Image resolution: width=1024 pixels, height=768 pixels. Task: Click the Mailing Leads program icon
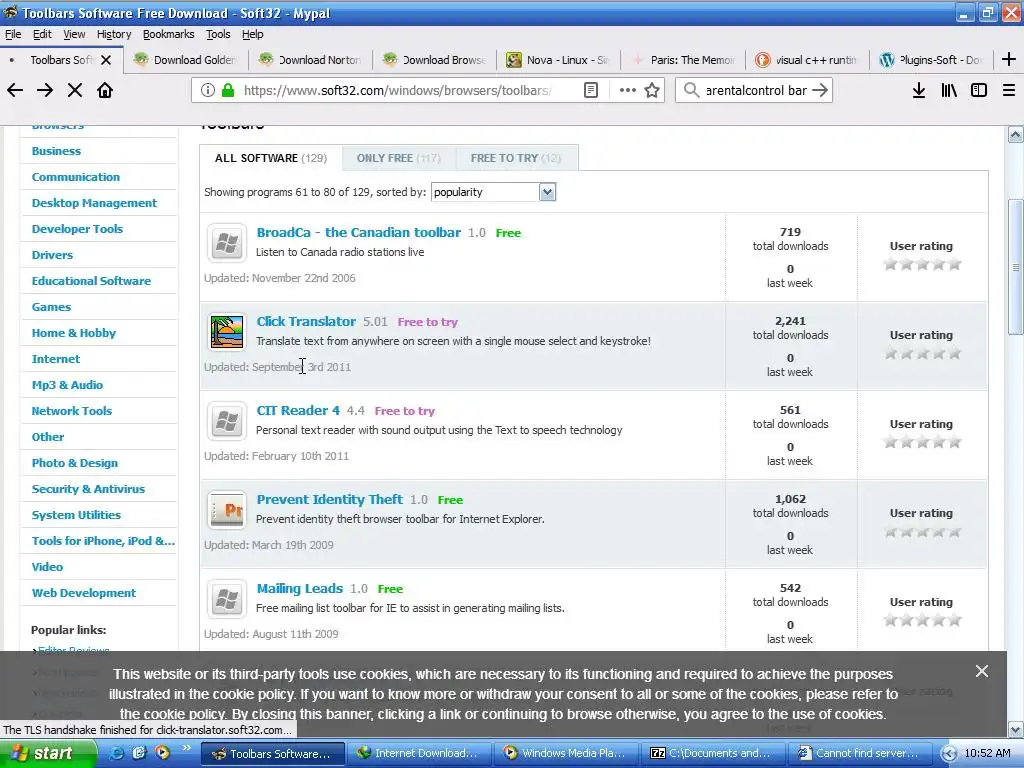tap(227, 599)
